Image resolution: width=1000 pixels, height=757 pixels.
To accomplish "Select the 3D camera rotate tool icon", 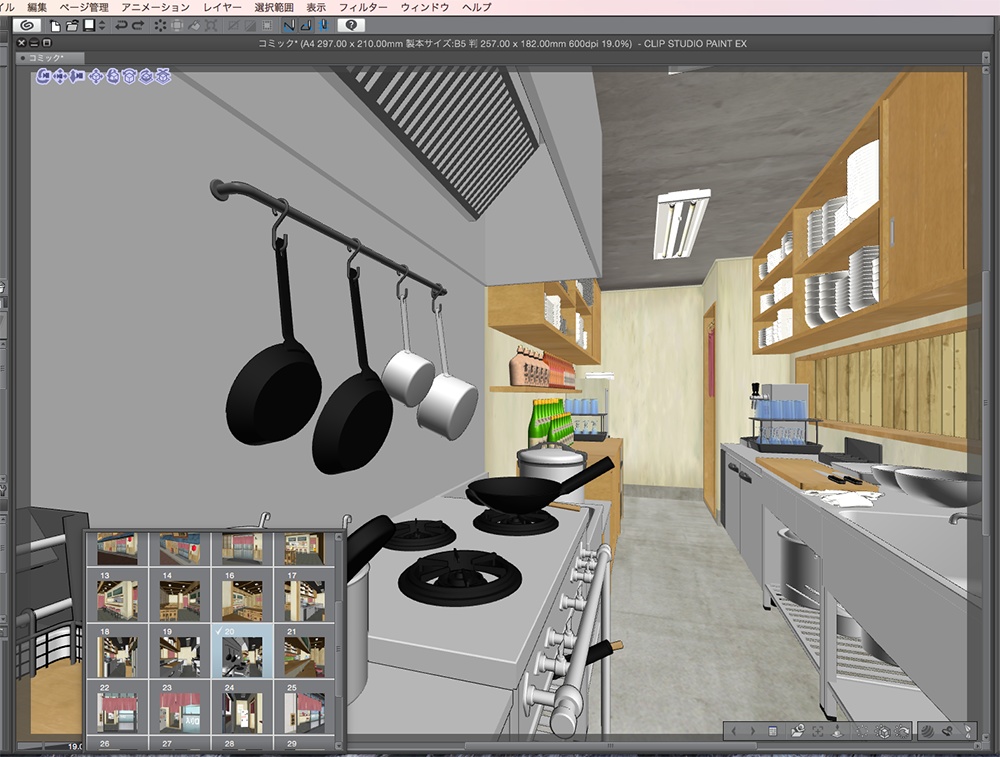I will click(x=43, y=75).
